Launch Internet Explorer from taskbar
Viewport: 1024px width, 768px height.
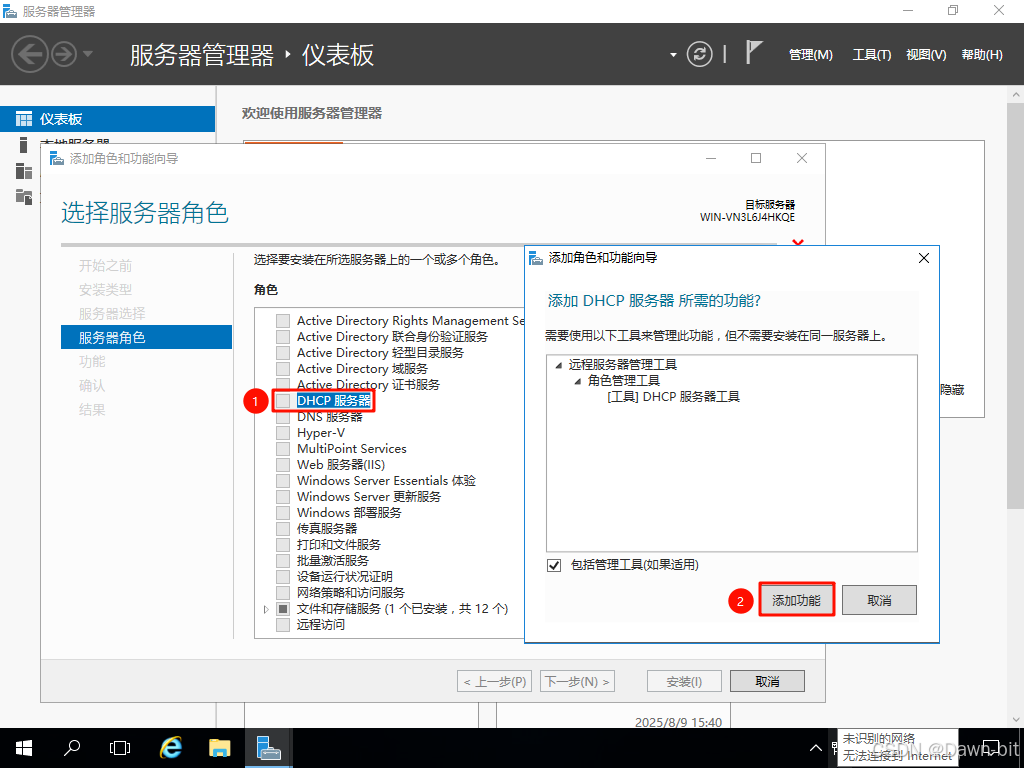point(170,748)
